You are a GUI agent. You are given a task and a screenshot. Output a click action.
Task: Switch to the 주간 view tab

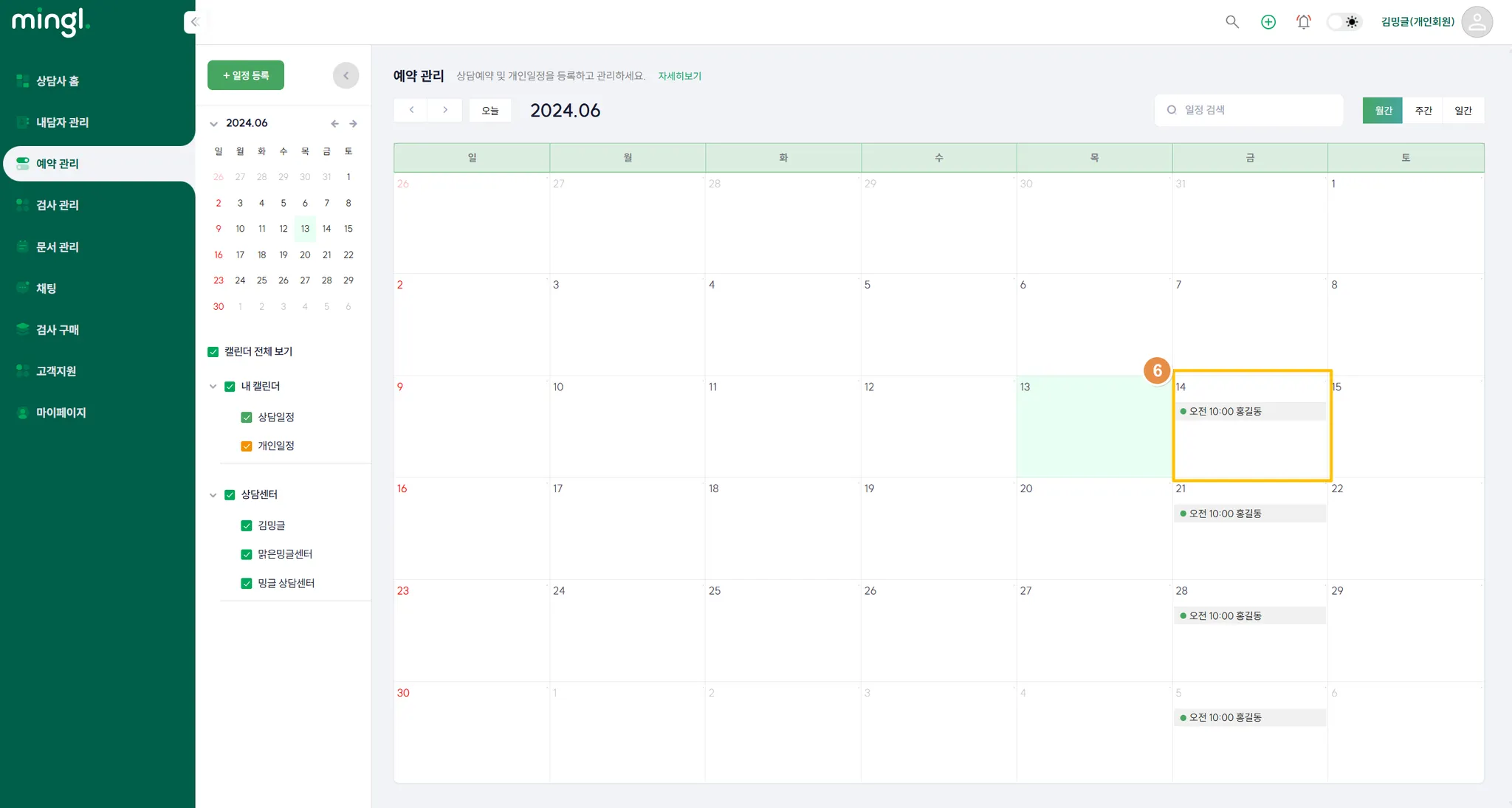tap(1423, 111)
